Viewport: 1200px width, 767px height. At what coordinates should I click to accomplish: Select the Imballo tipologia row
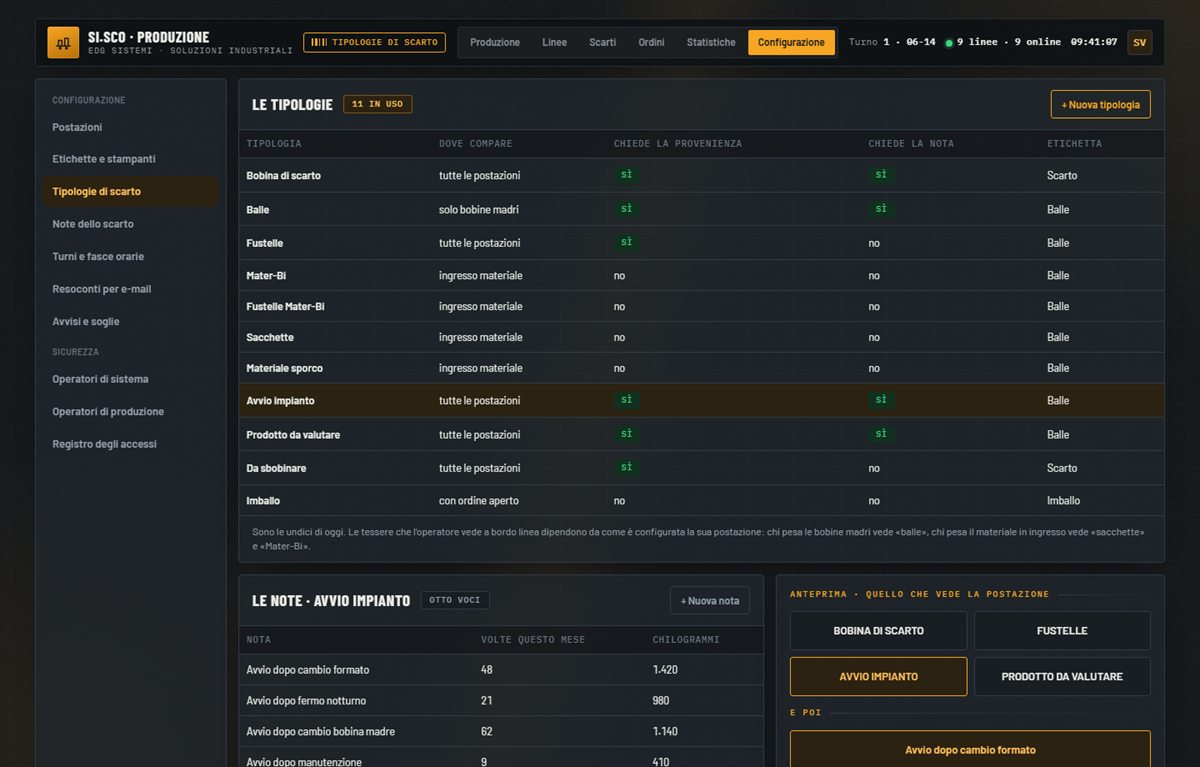701,500
